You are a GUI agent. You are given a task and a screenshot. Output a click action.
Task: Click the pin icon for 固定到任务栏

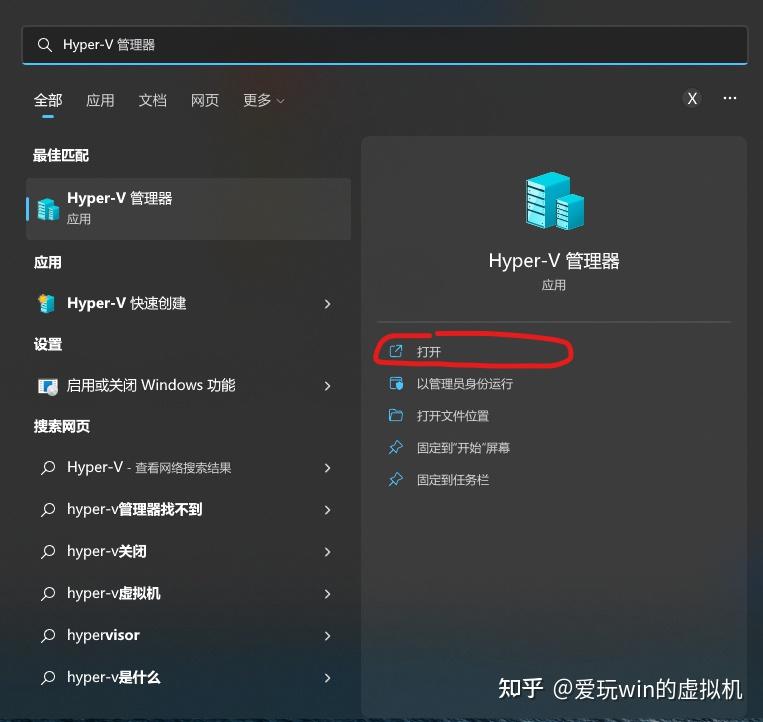(396, 480)
